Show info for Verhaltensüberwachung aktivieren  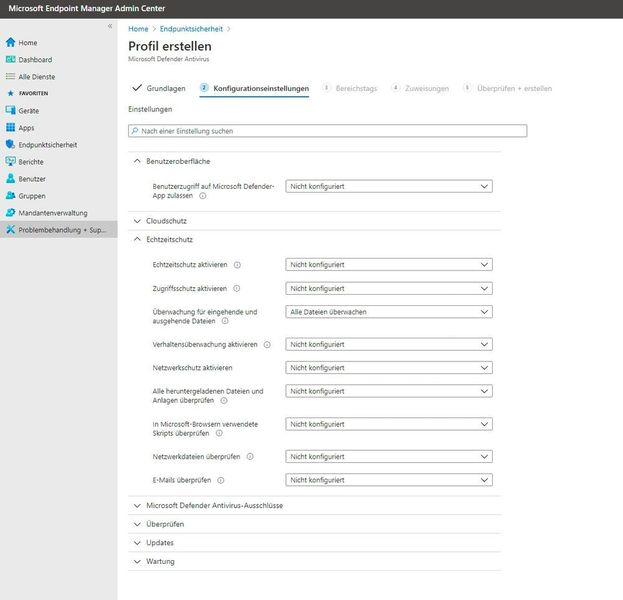[x=267, y=345]
